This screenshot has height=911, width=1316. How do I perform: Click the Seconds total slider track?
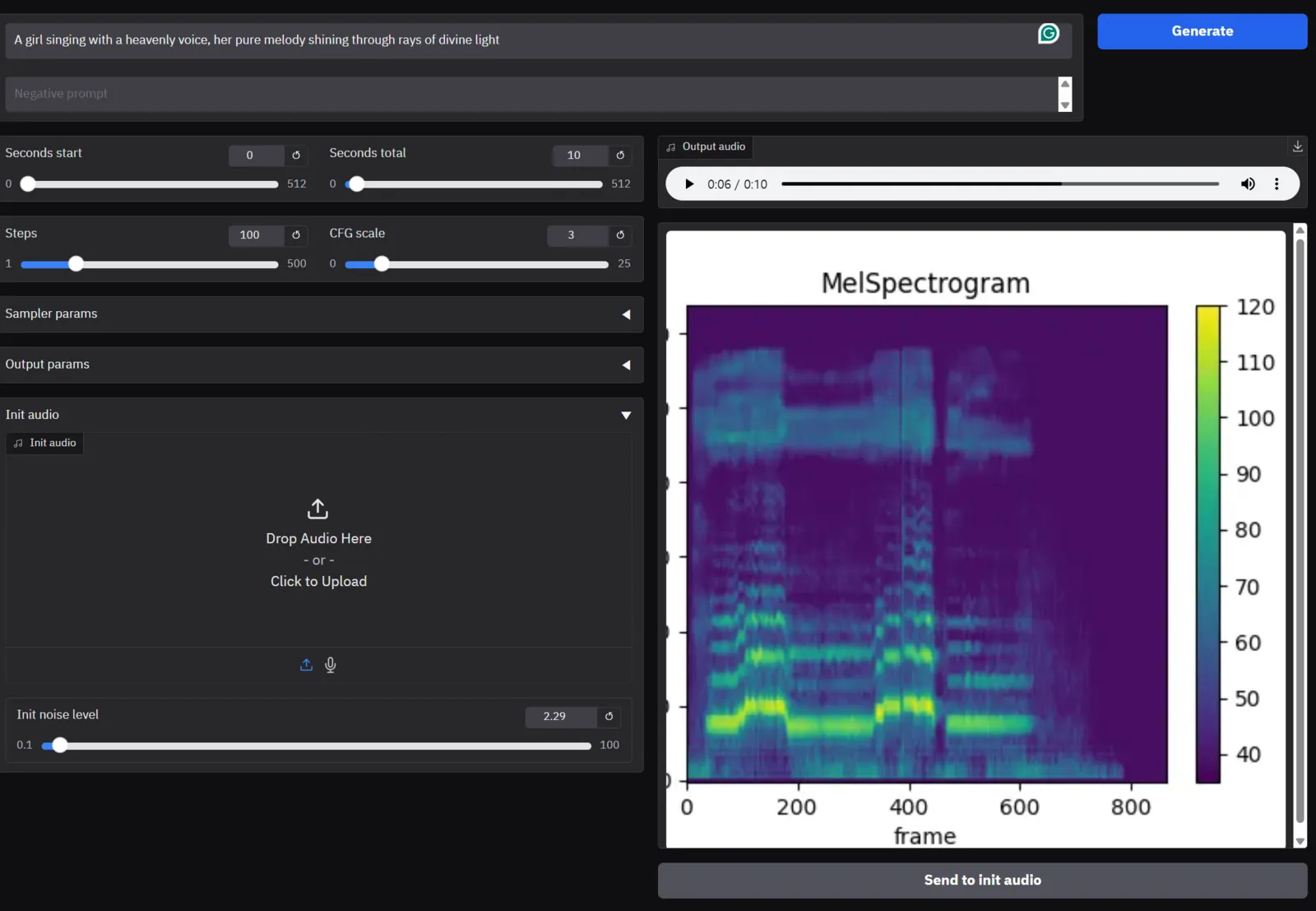click(x=474, y=184)
